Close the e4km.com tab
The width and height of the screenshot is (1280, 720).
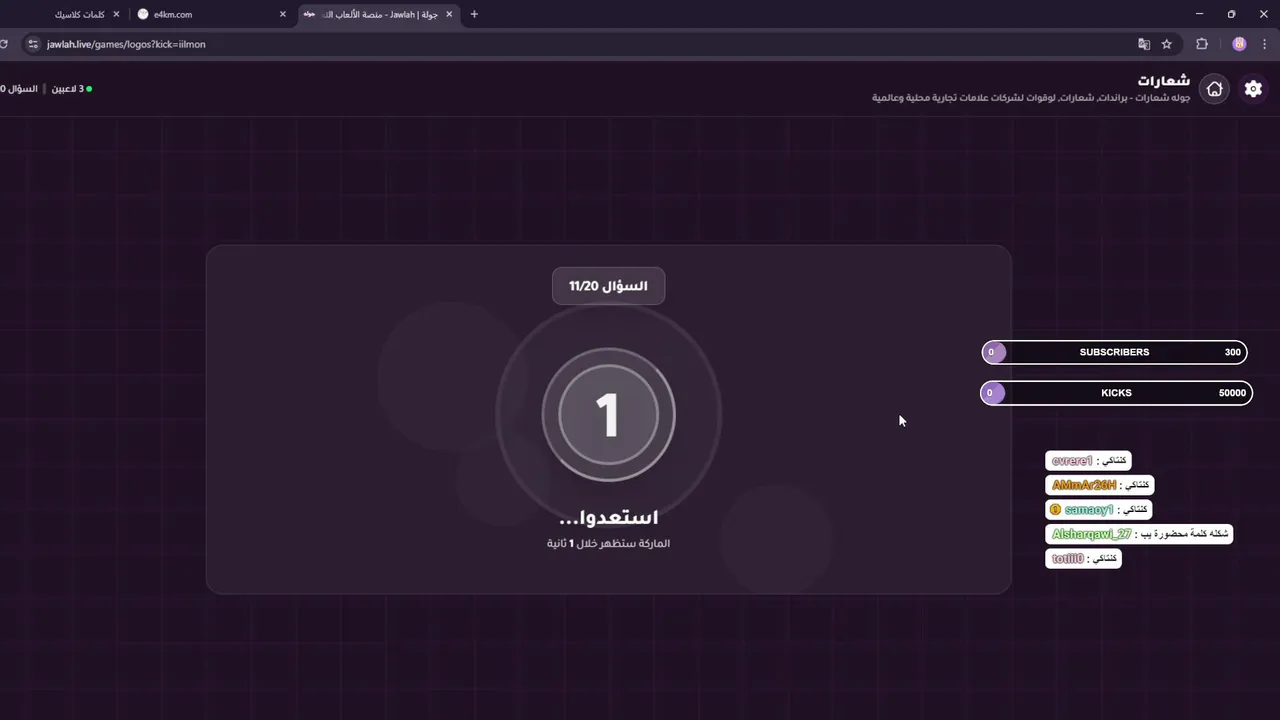tap(283, 14)
